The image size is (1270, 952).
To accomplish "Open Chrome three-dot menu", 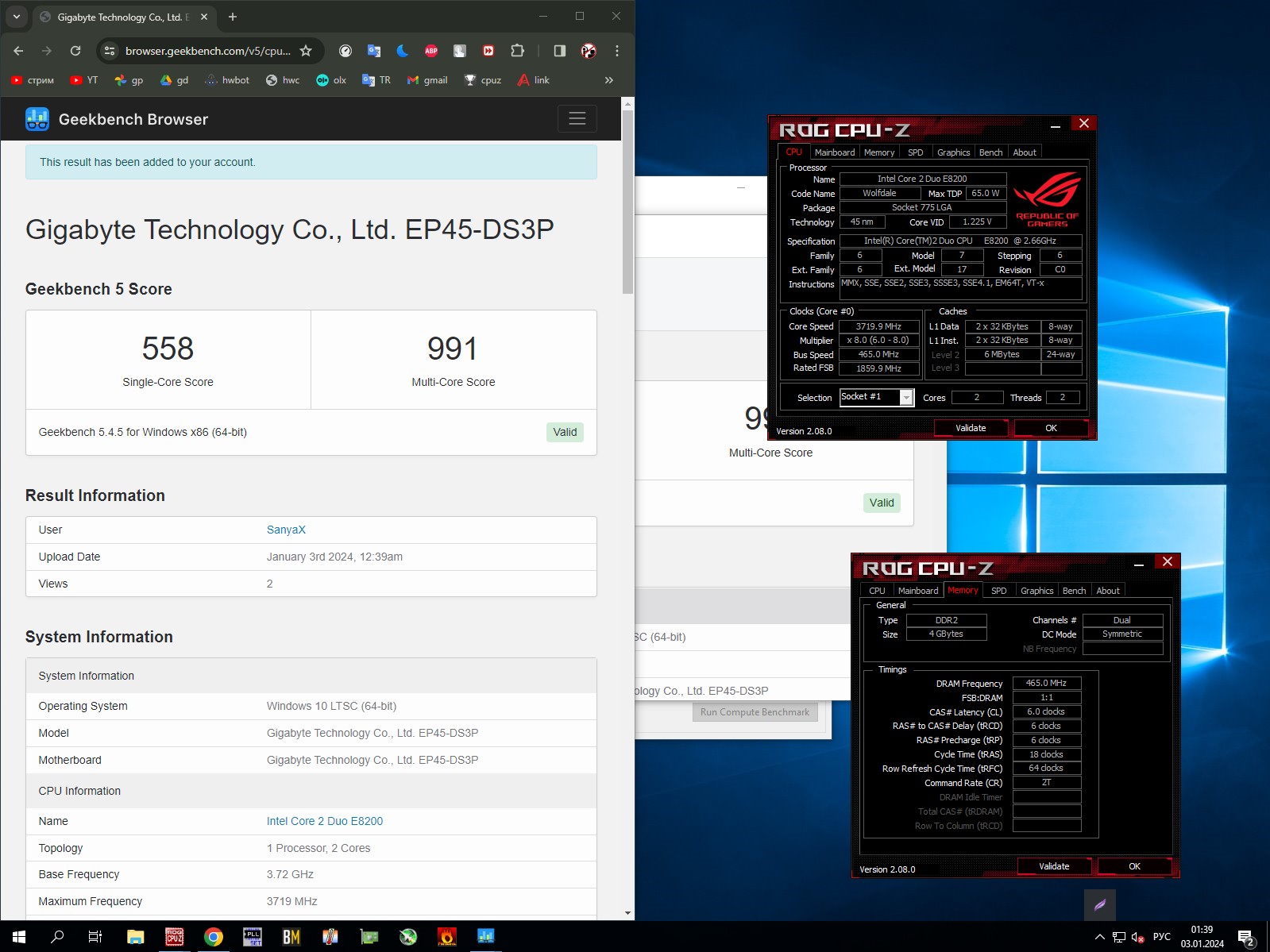I will click(x=617, y=51).
